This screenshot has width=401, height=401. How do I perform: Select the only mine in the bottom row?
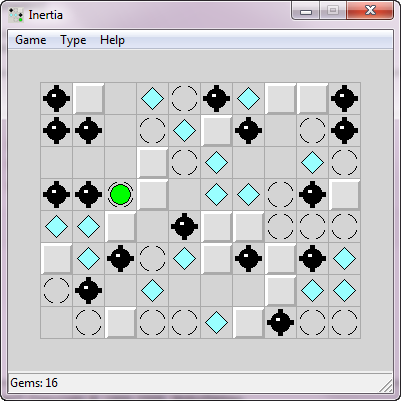pyautogui.click(x=280, y=322)
